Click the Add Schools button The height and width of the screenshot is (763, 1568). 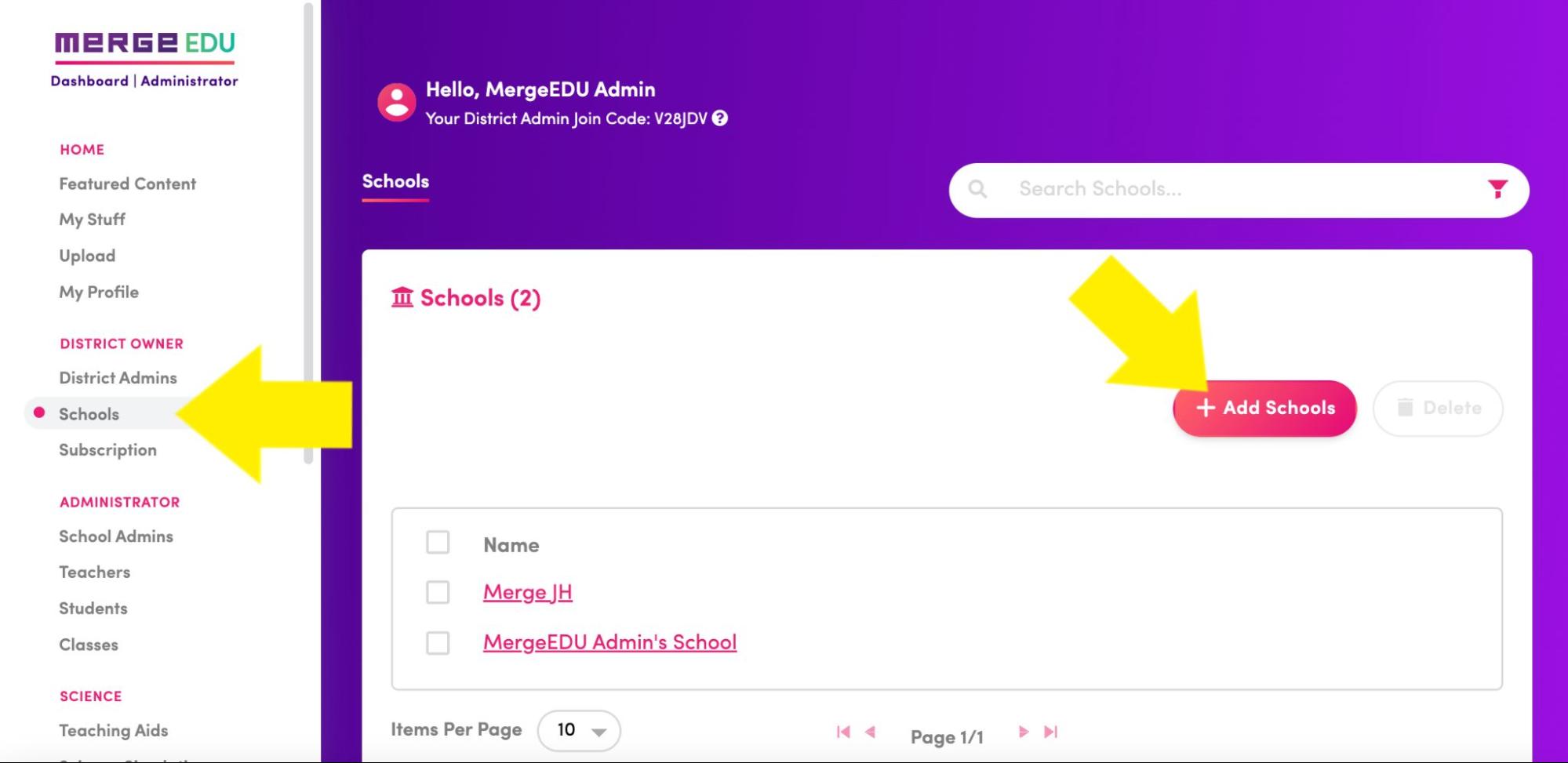click(1264, 408)
